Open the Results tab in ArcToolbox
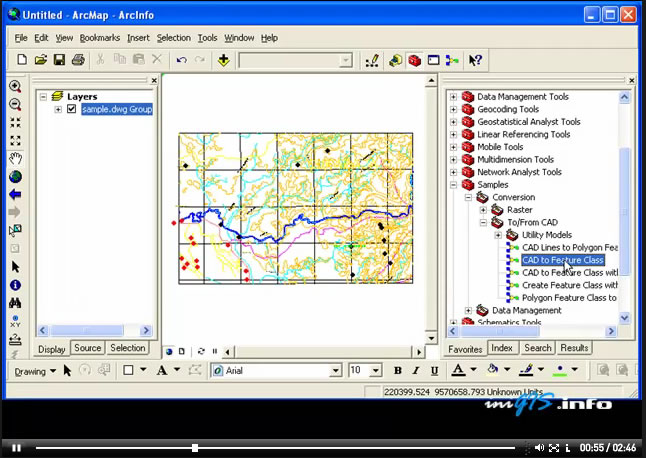 [574, 348]
